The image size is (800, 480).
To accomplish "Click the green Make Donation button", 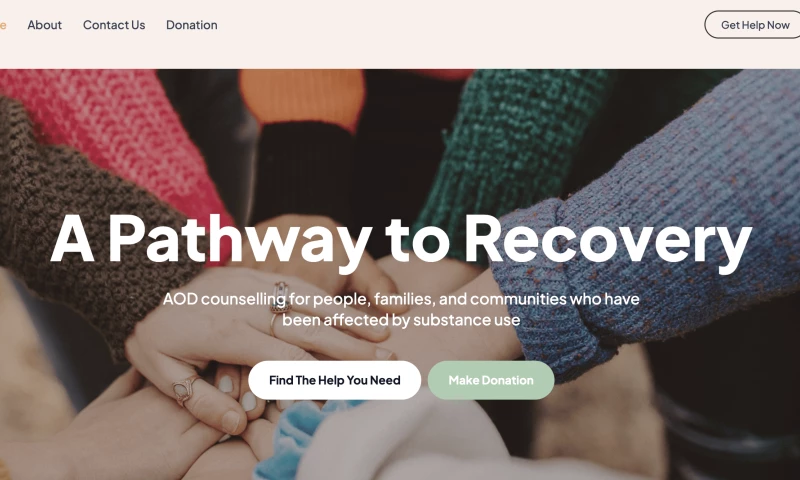I will [491, 380].
